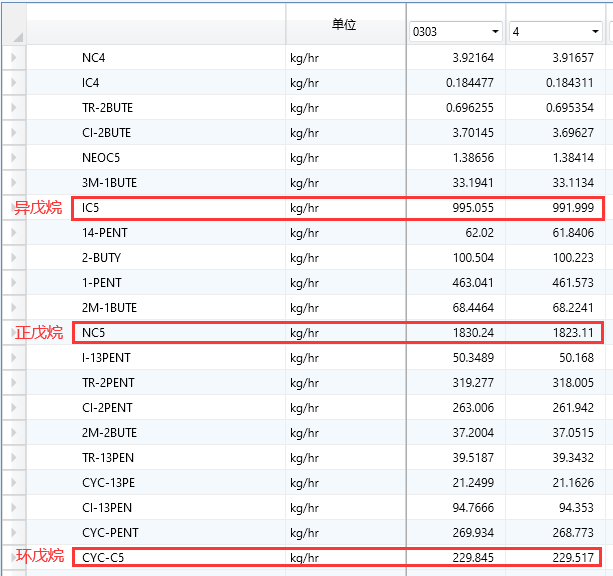
Task: Expand the CYC-PENT row arrow
Action: tap(13, 533)
